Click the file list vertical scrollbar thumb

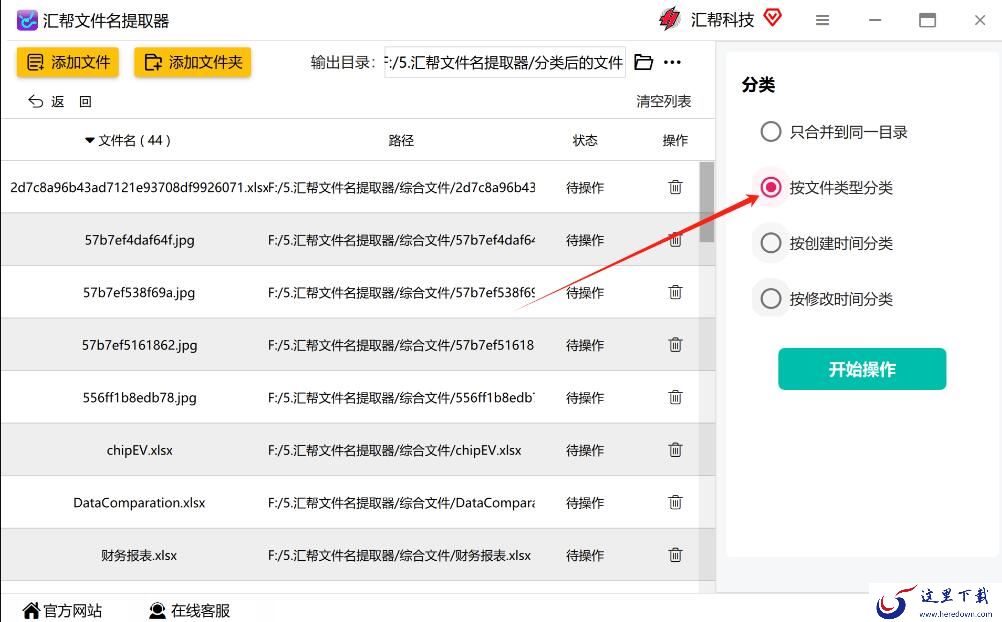click(706, 202)
